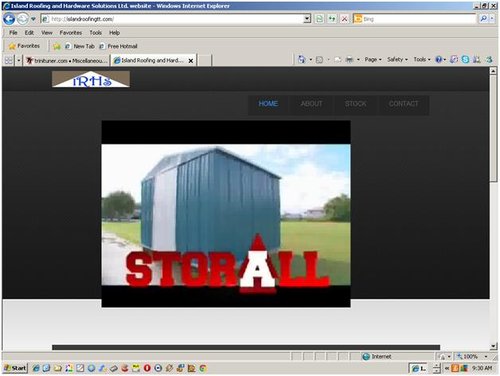Click the red Stop loading icon
The height and width of the screenshot is (376, 500).
click(344, 19)
